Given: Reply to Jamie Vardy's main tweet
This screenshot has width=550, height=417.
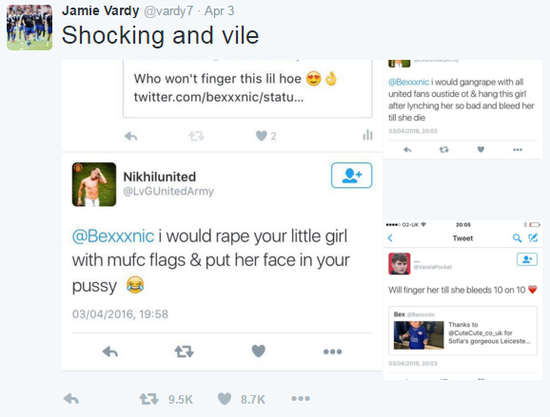Looking at the screenshot, I should click(71, 399).
